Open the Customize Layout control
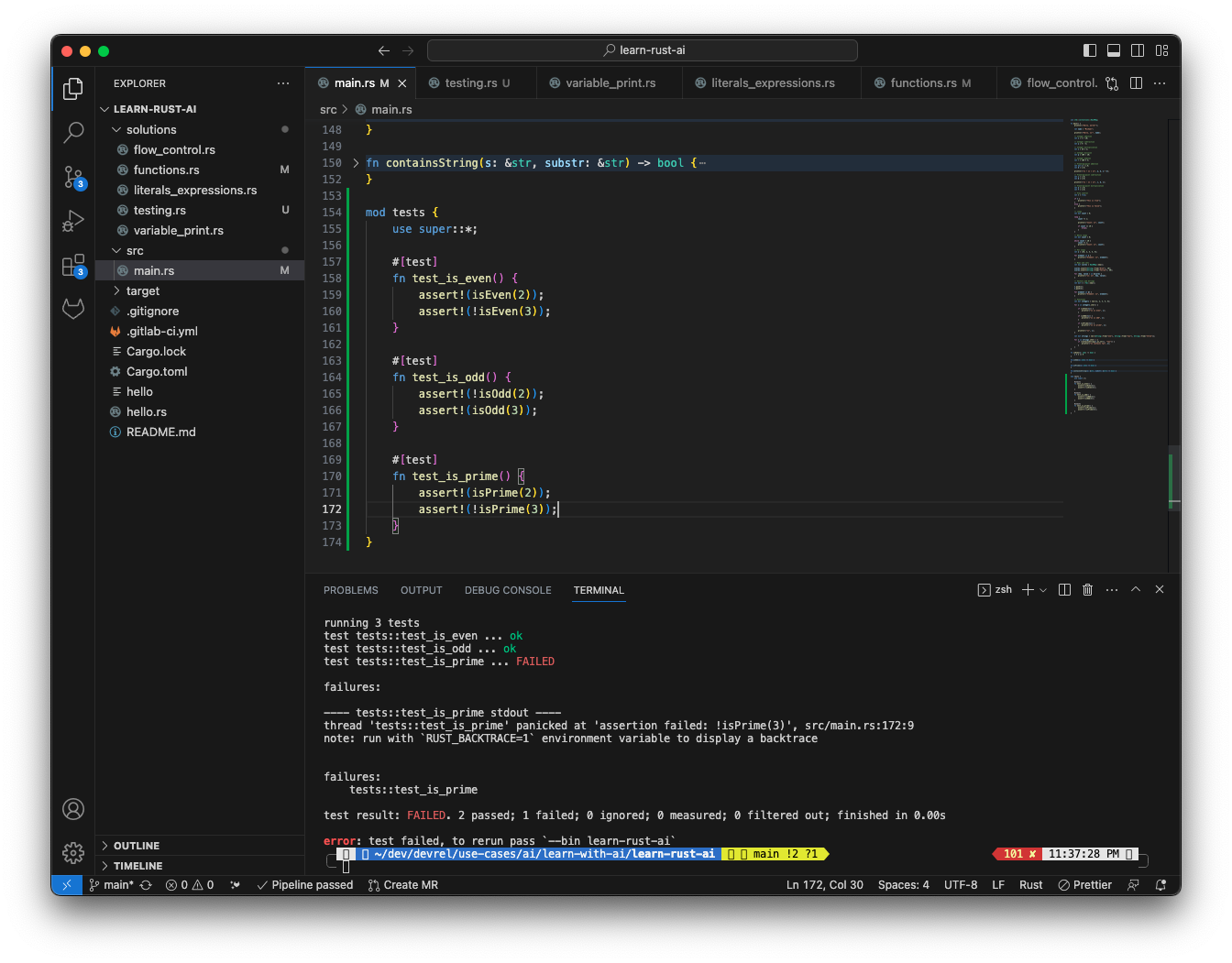This screenshot has width=1232, height=963. tap(1160, 50)
